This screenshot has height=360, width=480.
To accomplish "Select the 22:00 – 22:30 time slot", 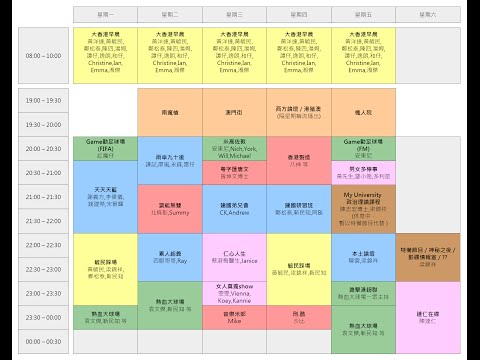I will tap(43, 245).
